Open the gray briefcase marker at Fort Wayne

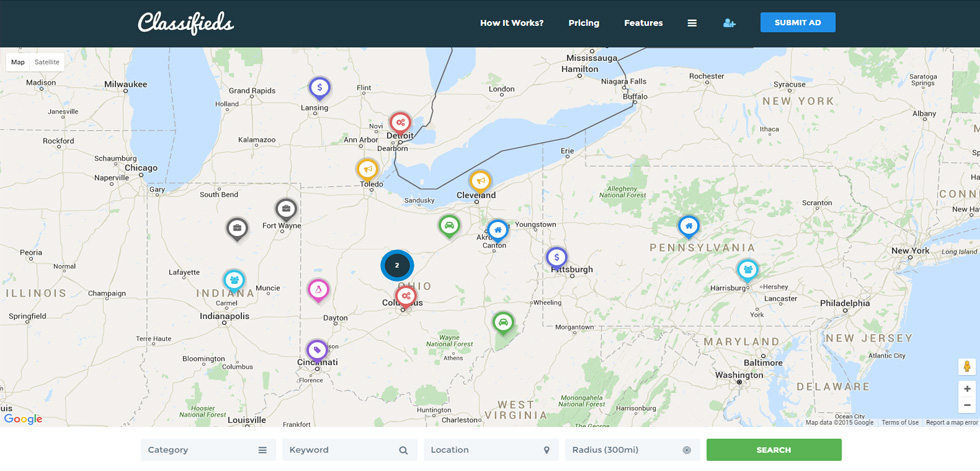click(286, 210)
